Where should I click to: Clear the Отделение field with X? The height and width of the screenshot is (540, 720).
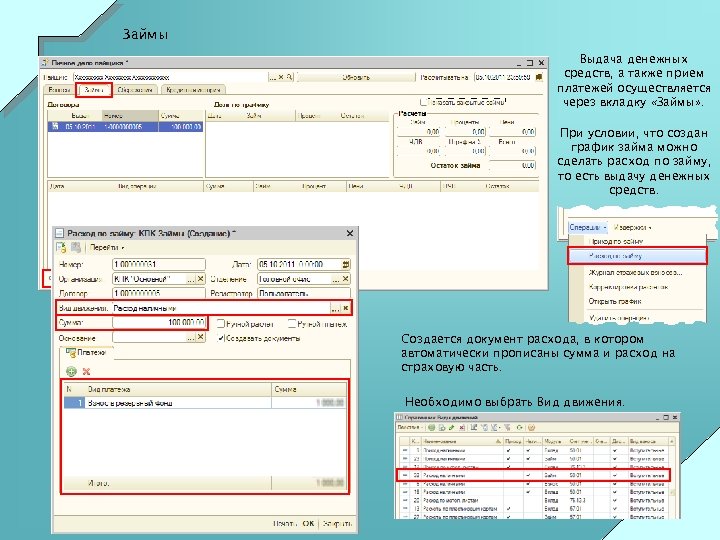click(346, 279)
